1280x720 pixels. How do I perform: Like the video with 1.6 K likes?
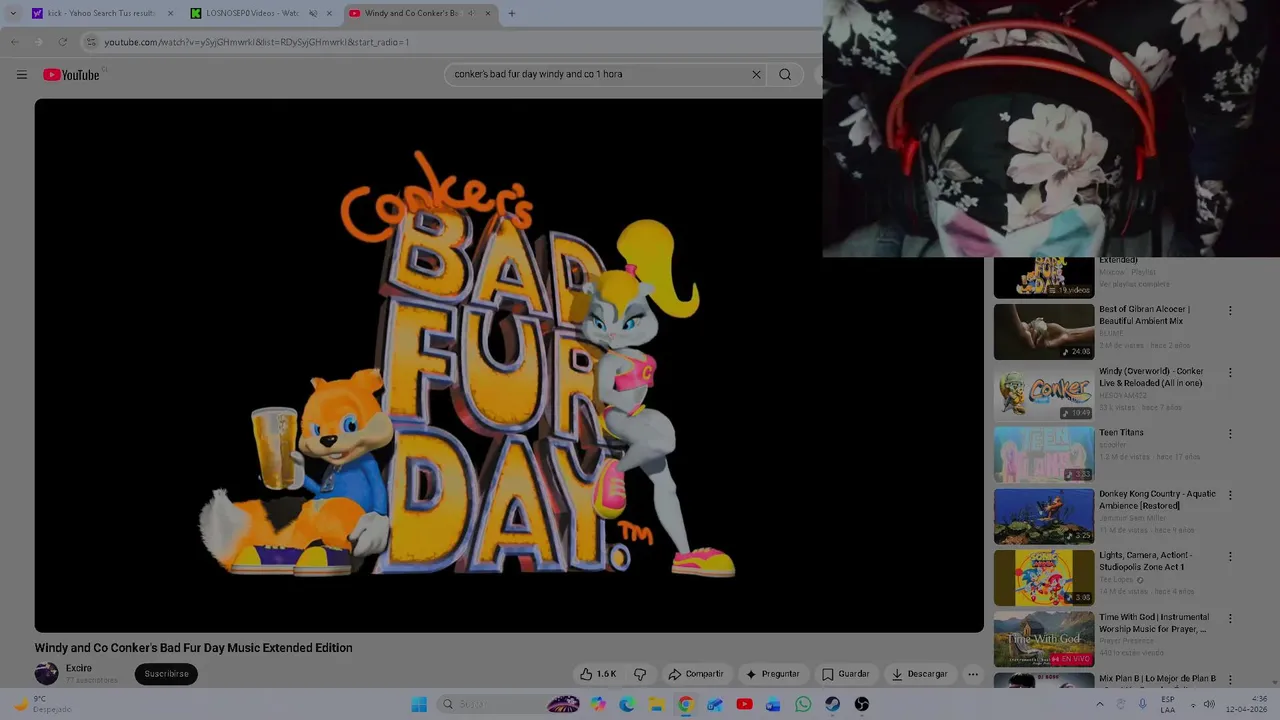click(598, 674)
